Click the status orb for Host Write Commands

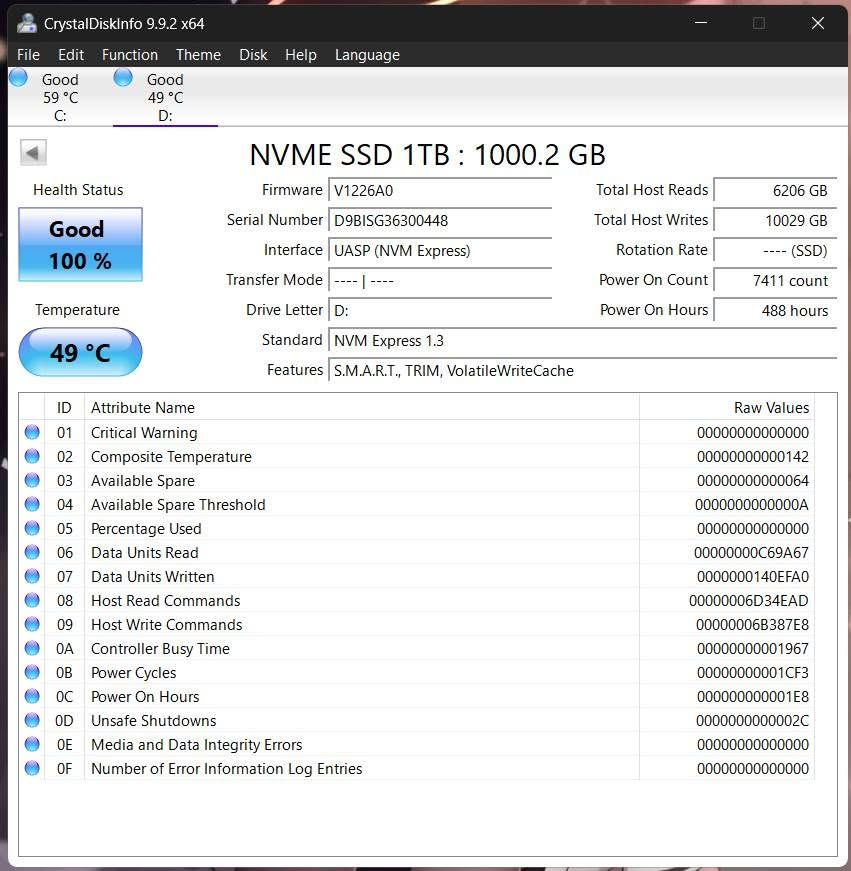click(32, 624)
